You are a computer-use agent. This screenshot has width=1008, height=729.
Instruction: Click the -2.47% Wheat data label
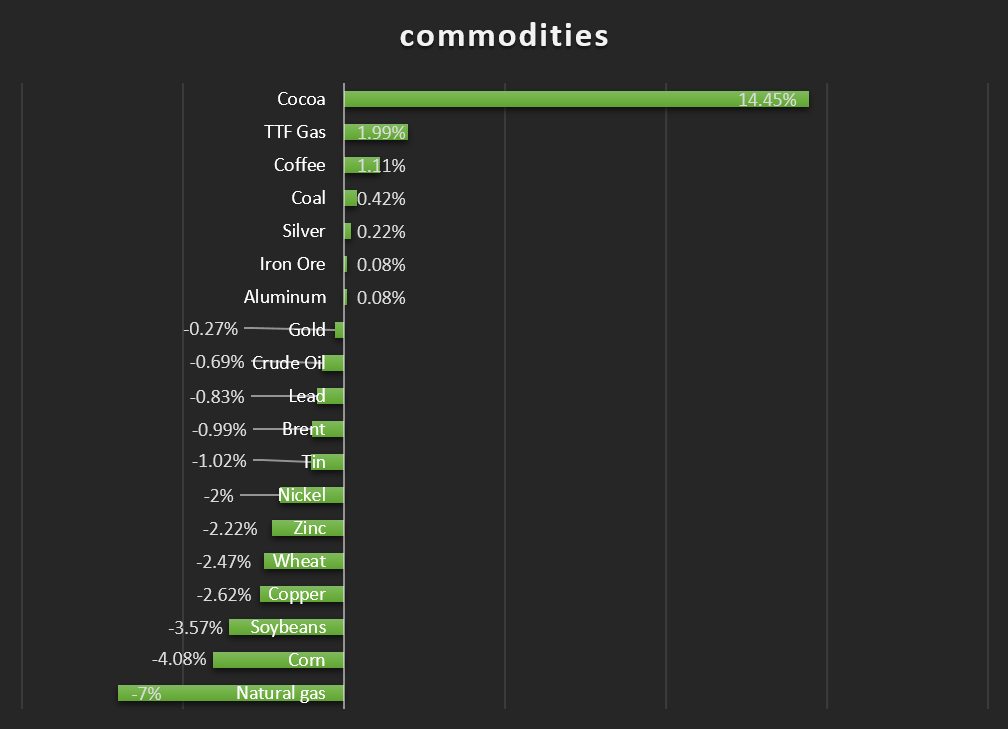point(226,561)
